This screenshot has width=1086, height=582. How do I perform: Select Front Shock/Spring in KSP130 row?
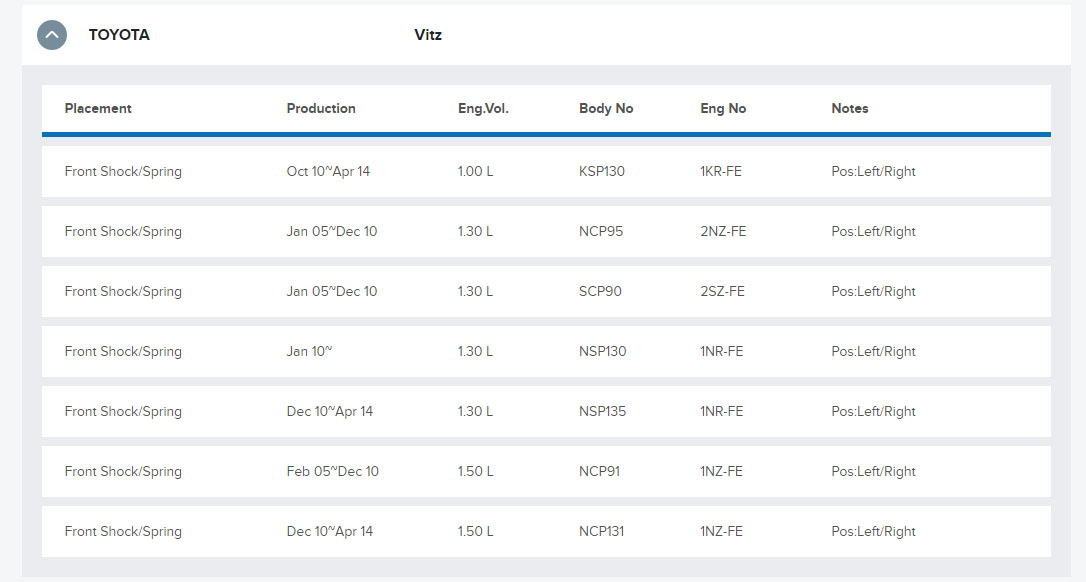point(123,172)
